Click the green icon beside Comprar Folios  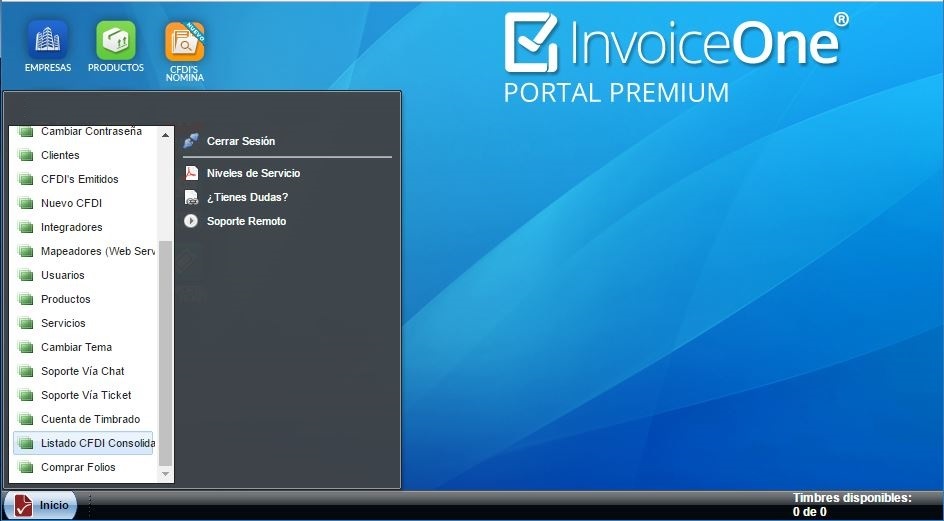tap(25, 467)
